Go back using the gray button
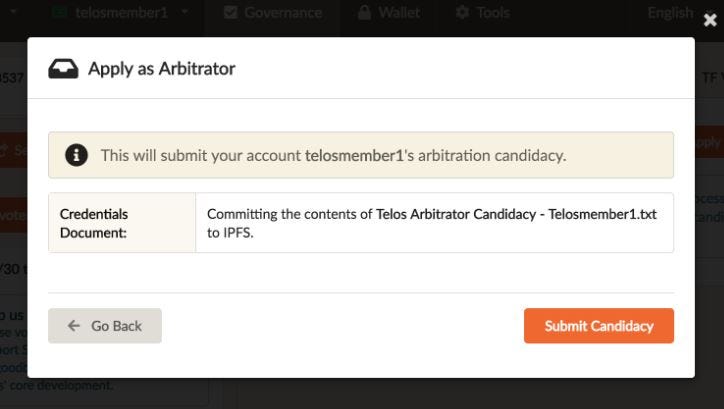 (105, 326)
